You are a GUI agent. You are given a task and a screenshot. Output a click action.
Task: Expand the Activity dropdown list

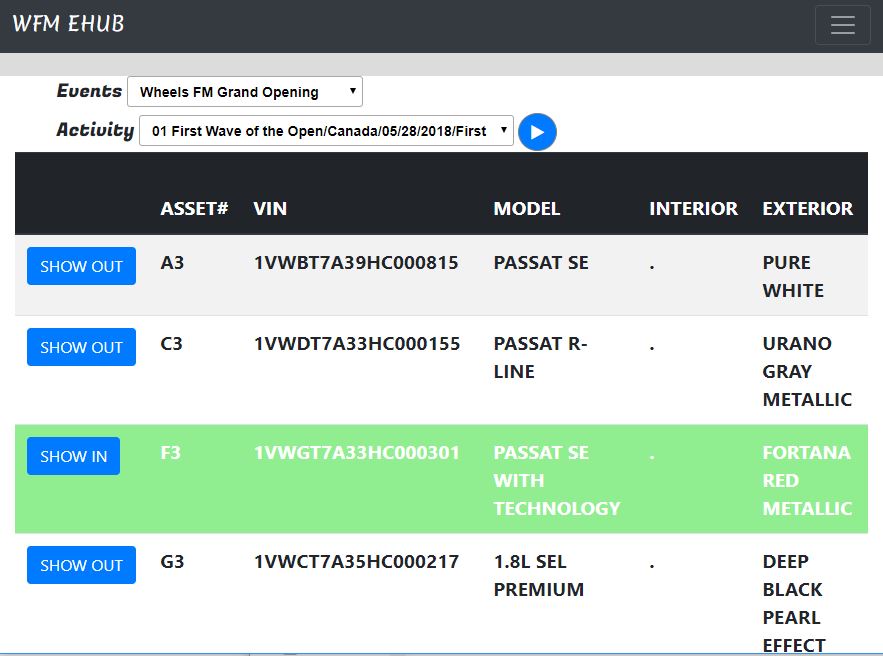point(326,131)
